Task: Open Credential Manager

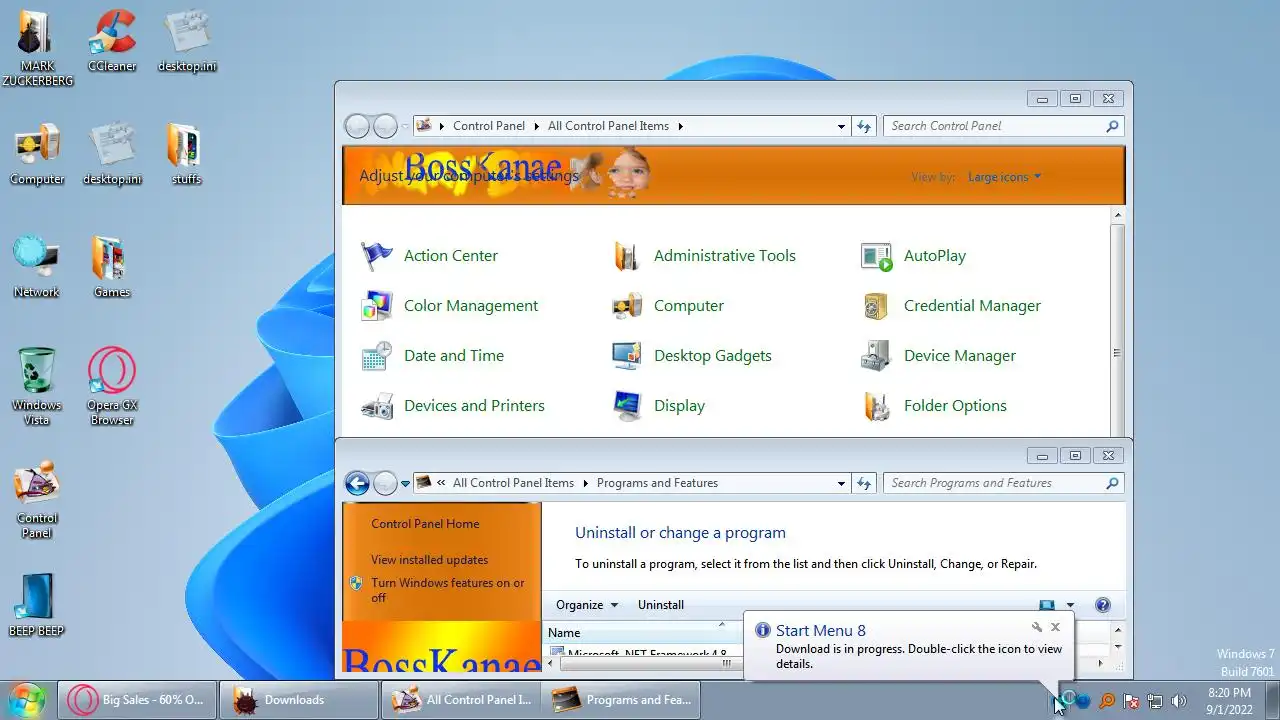Action: click(951, 306)
